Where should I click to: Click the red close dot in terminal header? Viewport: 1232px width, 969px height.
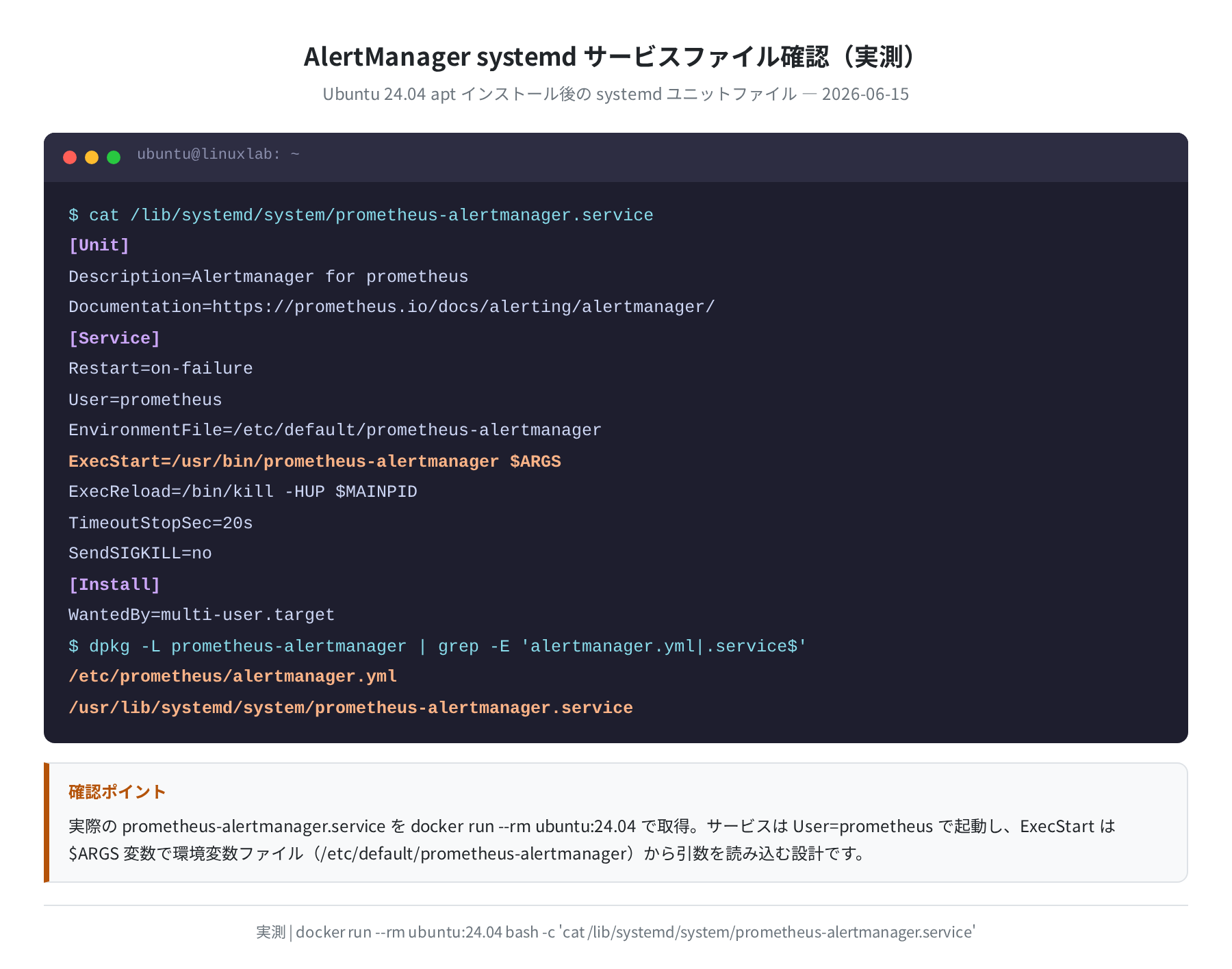click(x=70, y=157)
